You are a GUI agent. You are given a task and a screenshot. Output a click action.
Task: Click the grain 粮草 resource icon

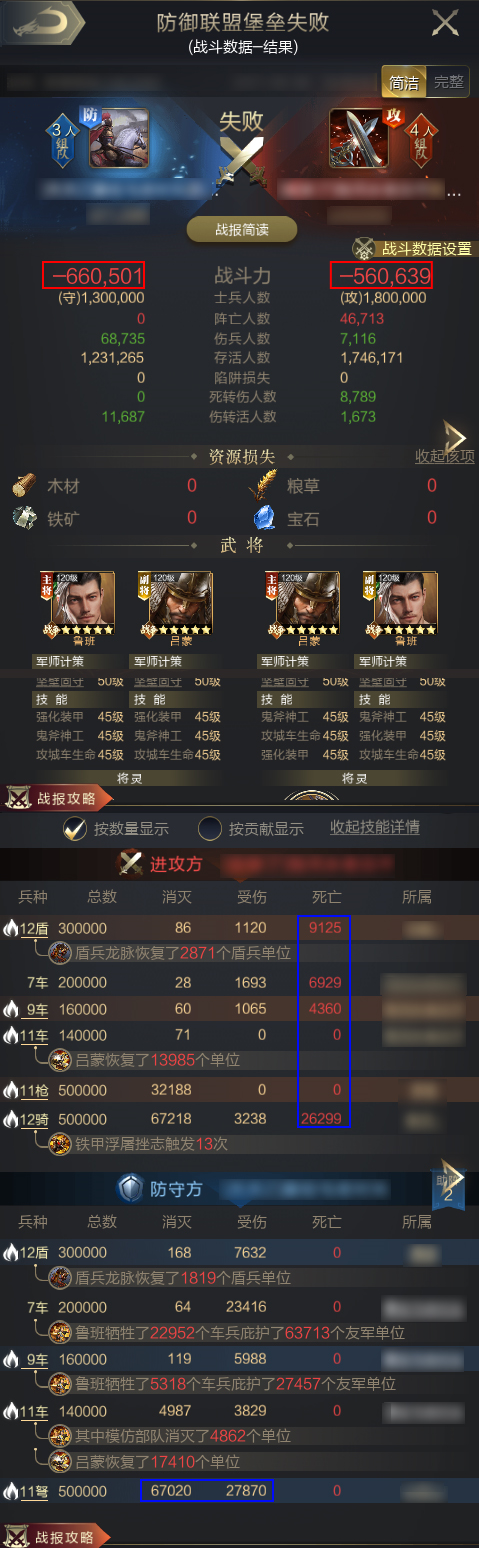click(264, 486)
